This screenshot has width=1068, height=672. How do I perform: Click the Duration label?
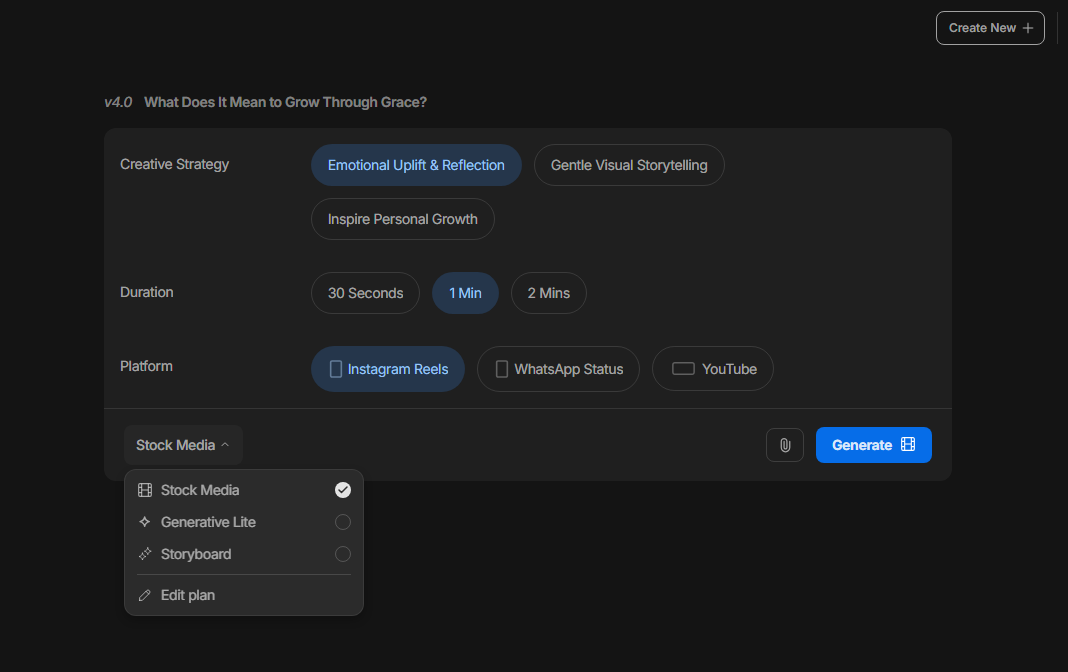tap(146, 292)
